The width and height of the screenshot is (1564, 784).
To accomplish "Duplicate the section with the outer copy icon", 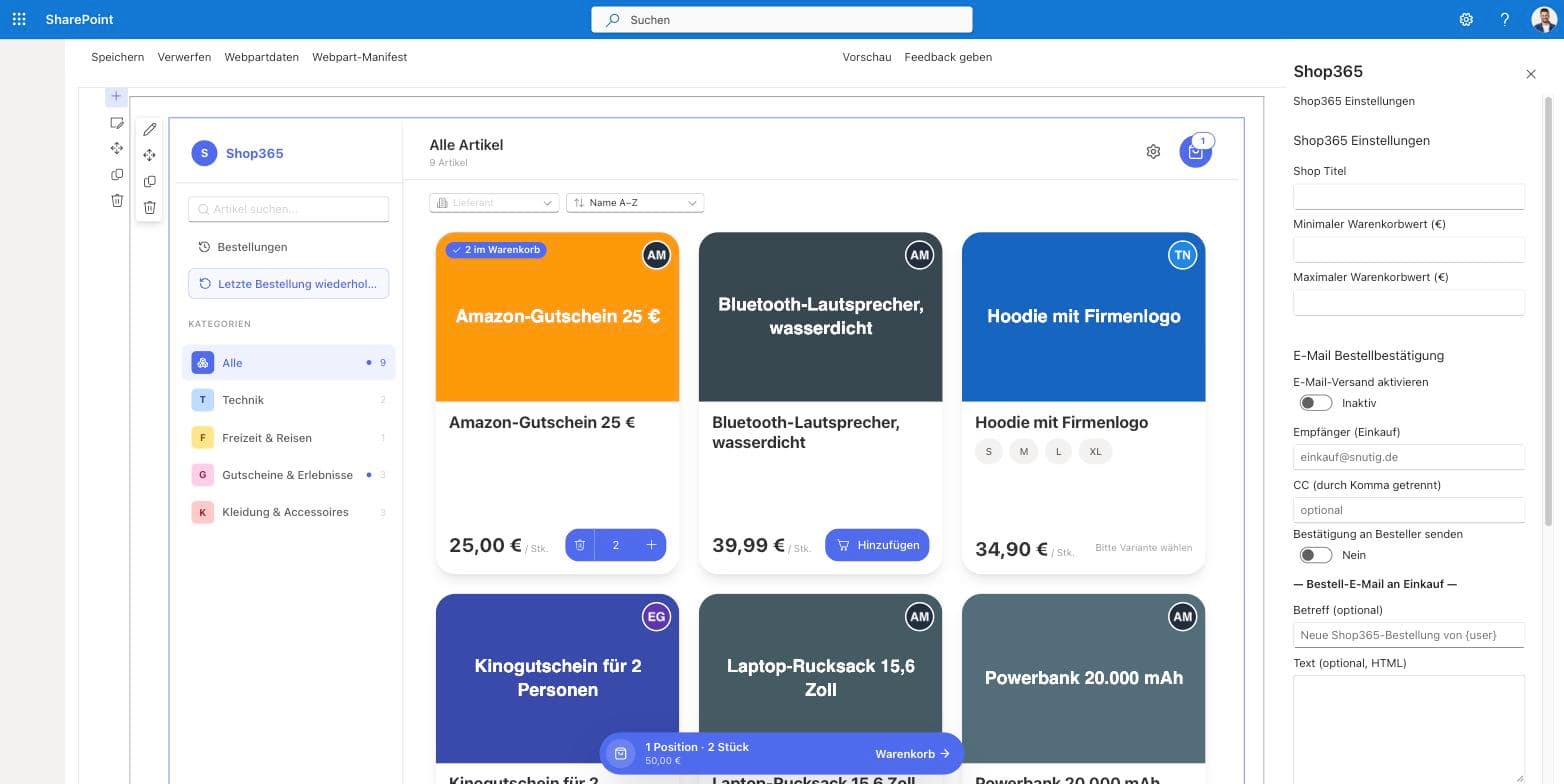I will (x=117, y=175).
